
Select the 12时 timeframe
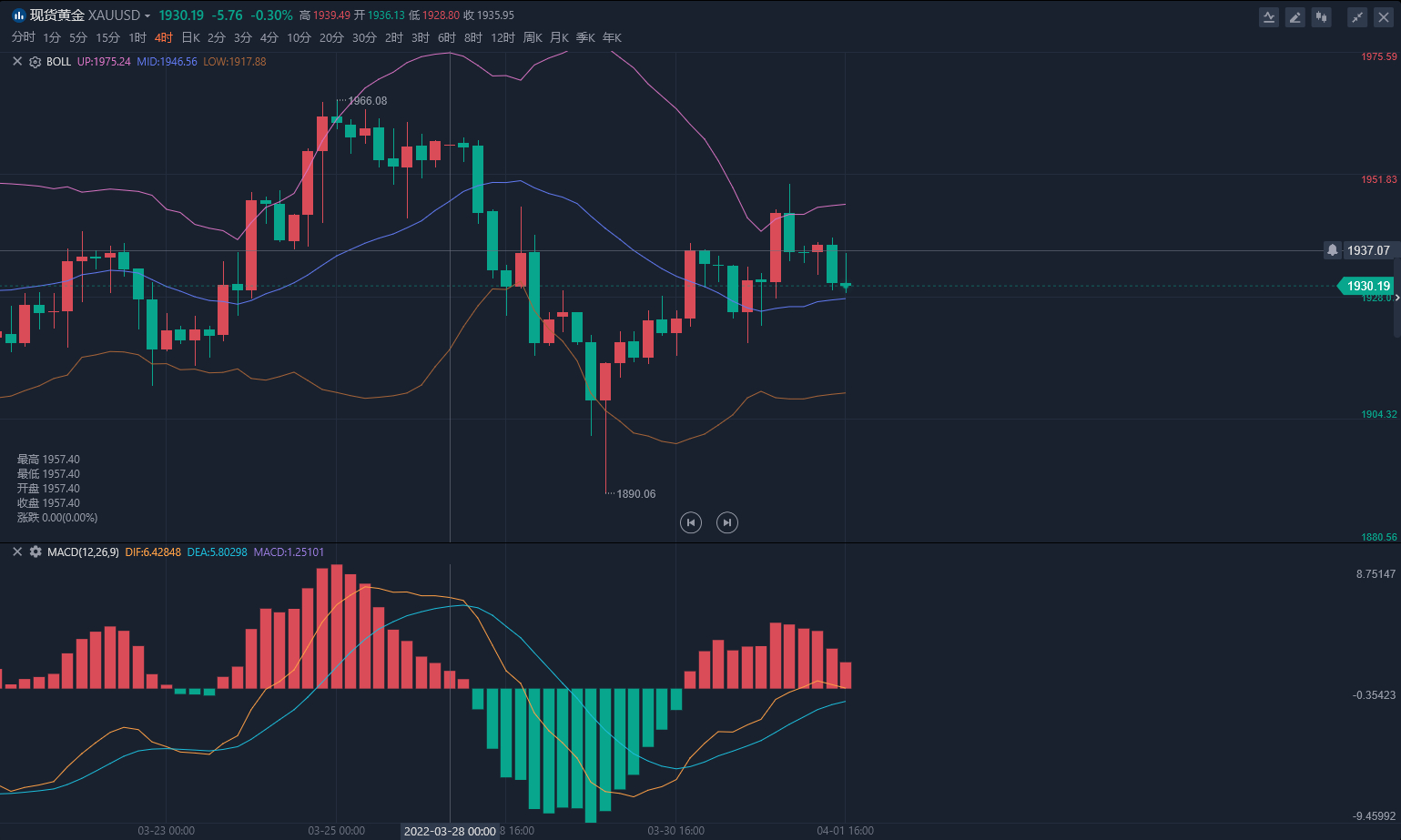(503, 37)
